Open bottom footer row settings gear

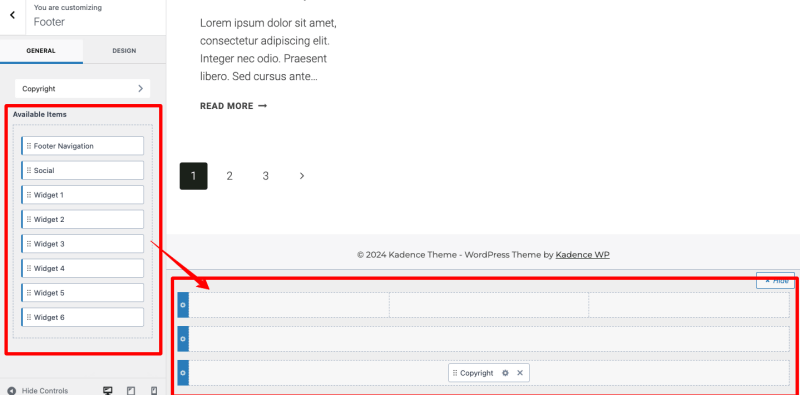tap(183, 373)
